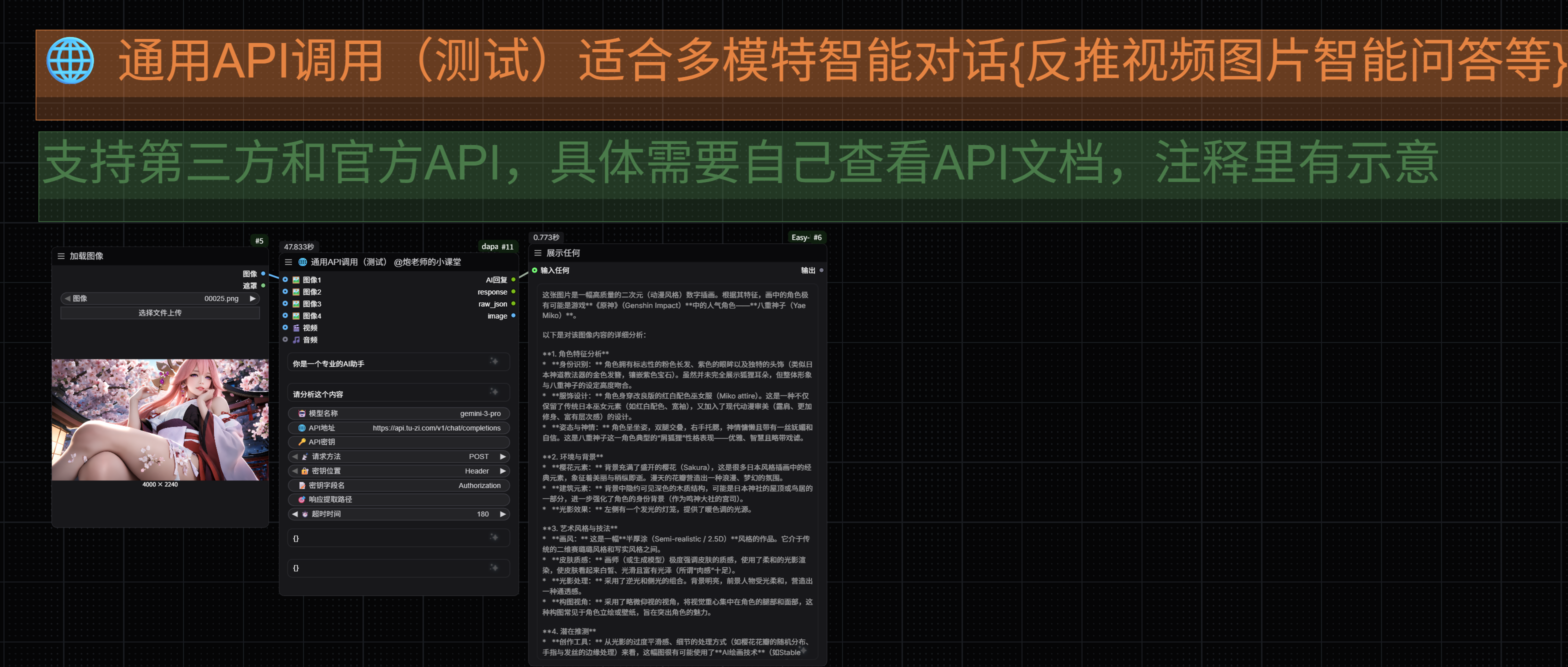
Task: Click right arrow of 密钥位置 selector
Action: pos(503,471)
